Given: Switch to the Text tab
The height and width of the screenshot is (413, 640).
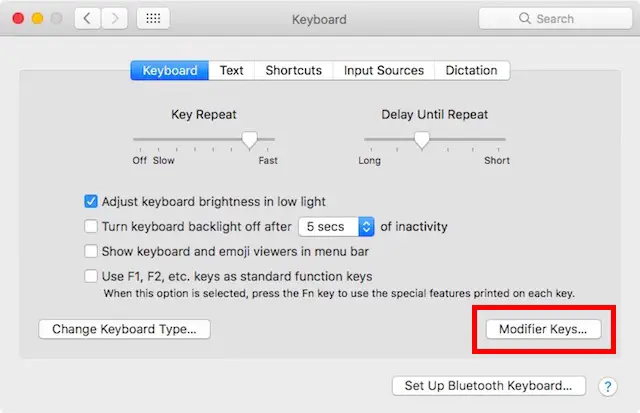Looking at the screenshot, I should 231,71.
